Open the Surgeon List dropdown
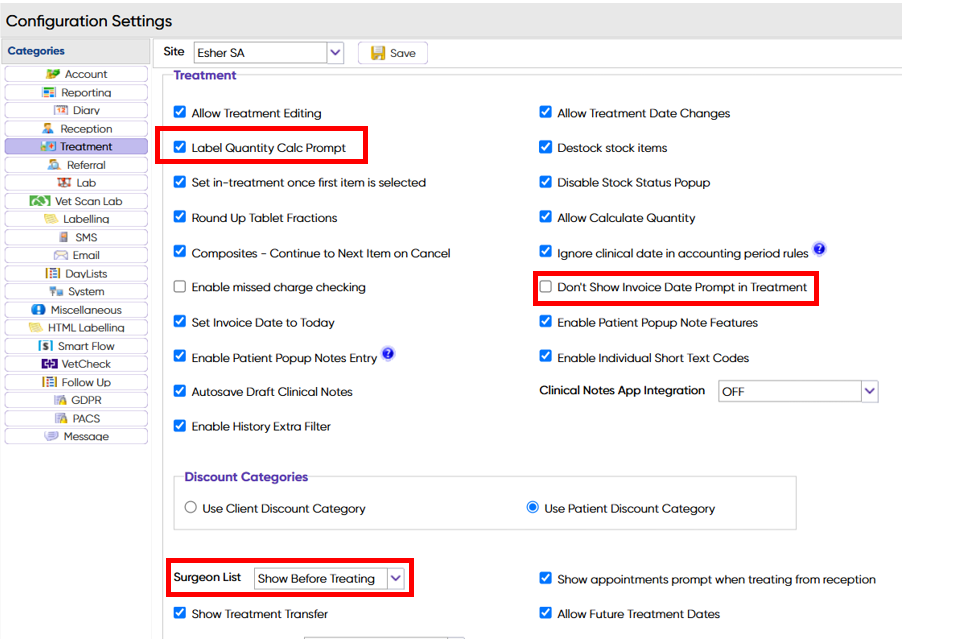The width and height of the screenshot is (963, 642). 396,578
